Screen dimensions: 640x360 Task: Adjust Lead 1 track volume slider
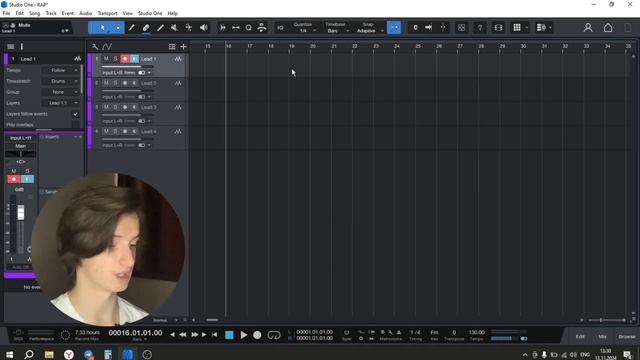click(127, 66)
